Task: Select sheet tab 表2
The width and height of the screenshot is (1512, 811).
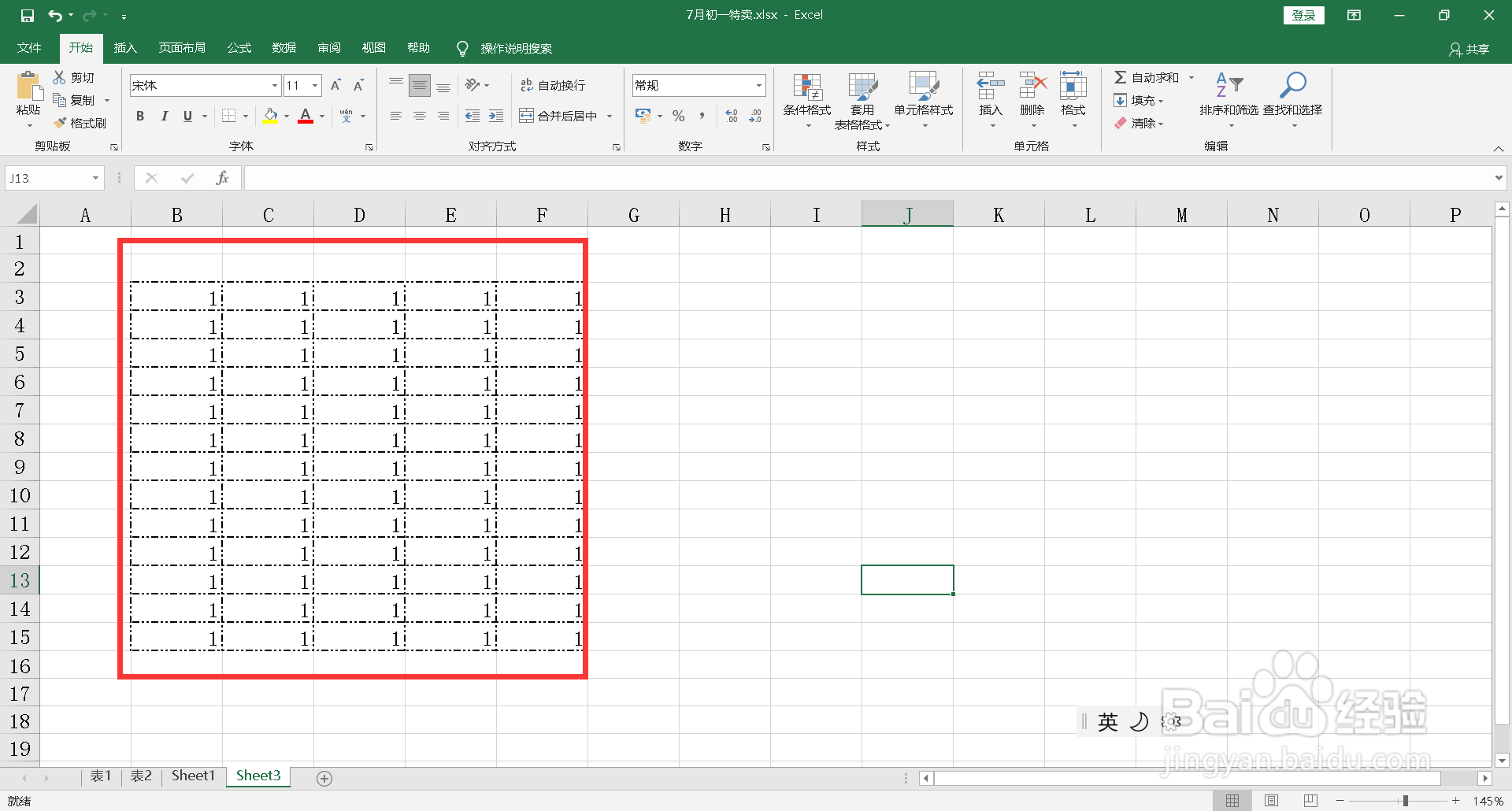Action: click(x=141, y=776)
